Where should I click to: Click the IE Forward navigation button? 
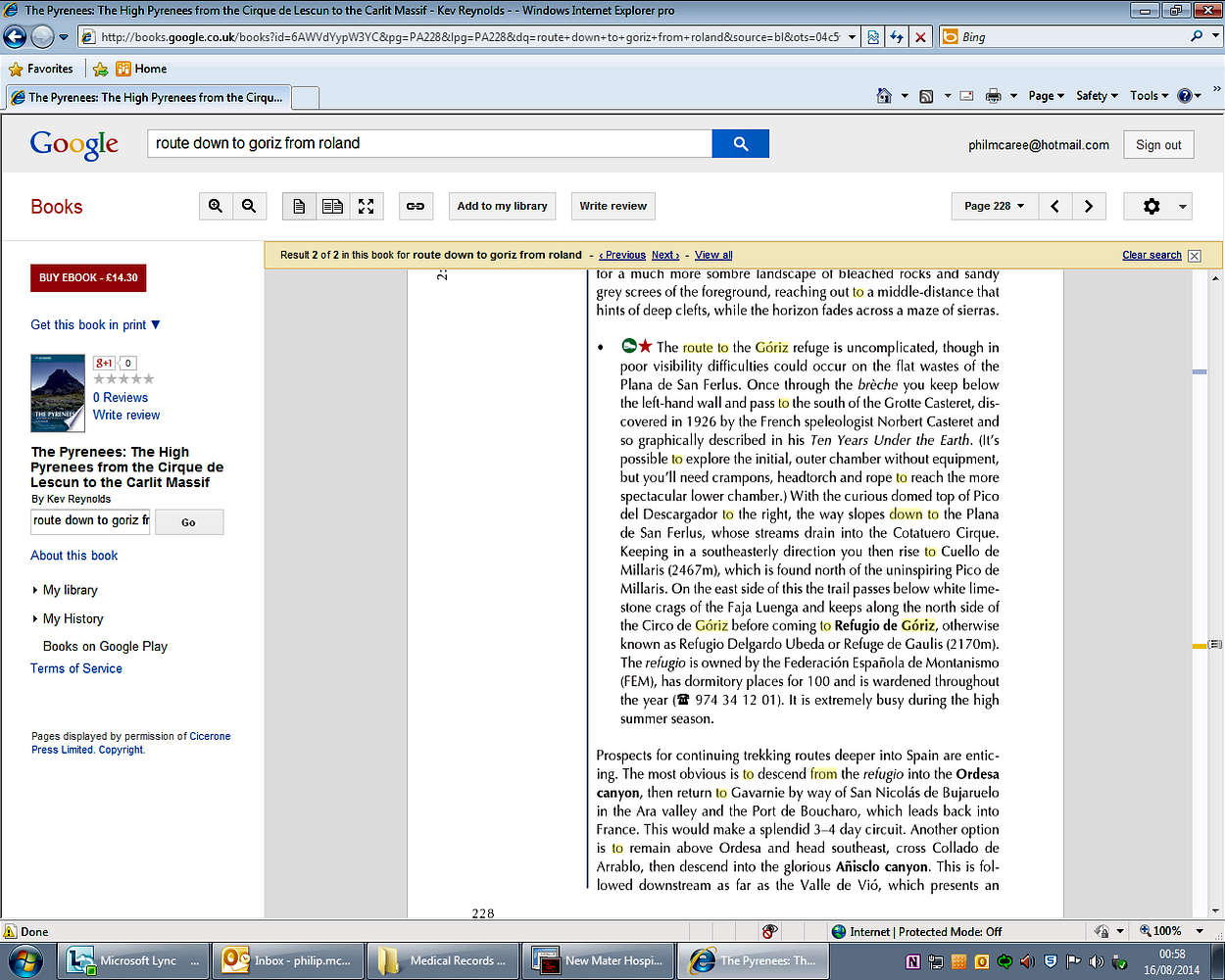pyautogui.click(x=42, y=37)
